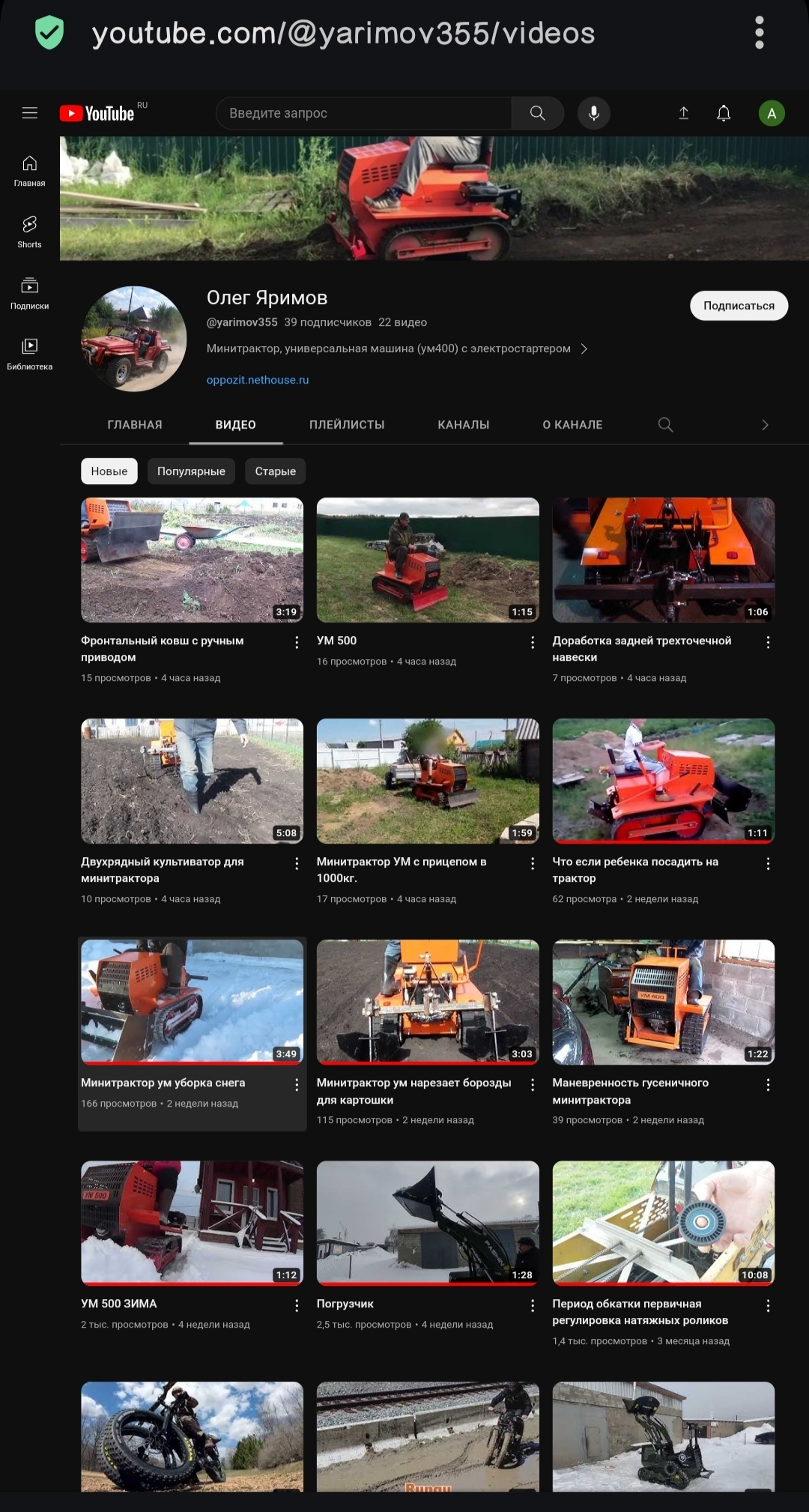Open options for Доработка задней трехточечной video
The width and height of the screenshot is (809, 1512).
click(x=768, y=642)
